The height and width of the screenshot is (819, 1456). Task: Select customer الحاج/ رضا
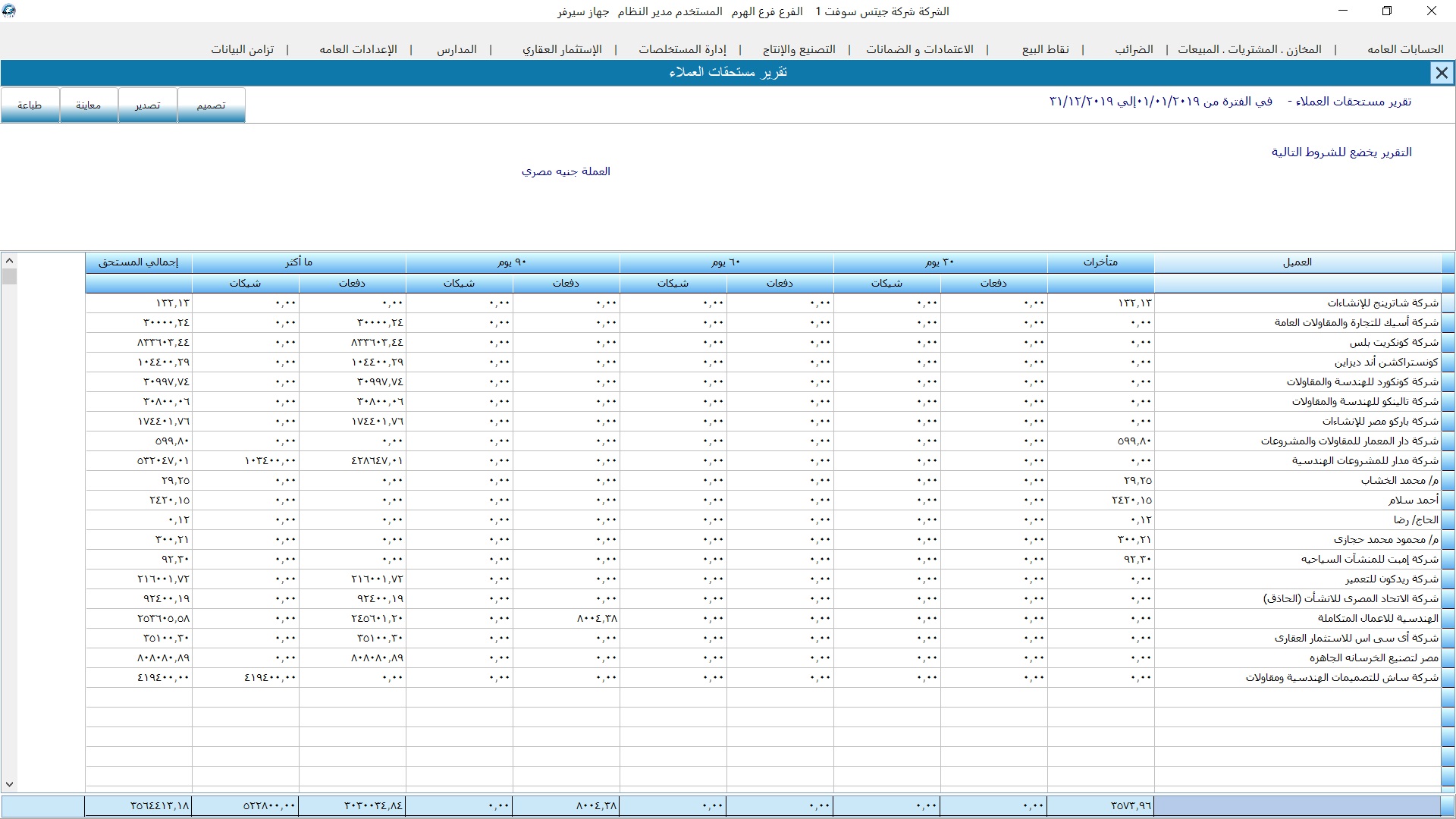tap(1298, 519)
